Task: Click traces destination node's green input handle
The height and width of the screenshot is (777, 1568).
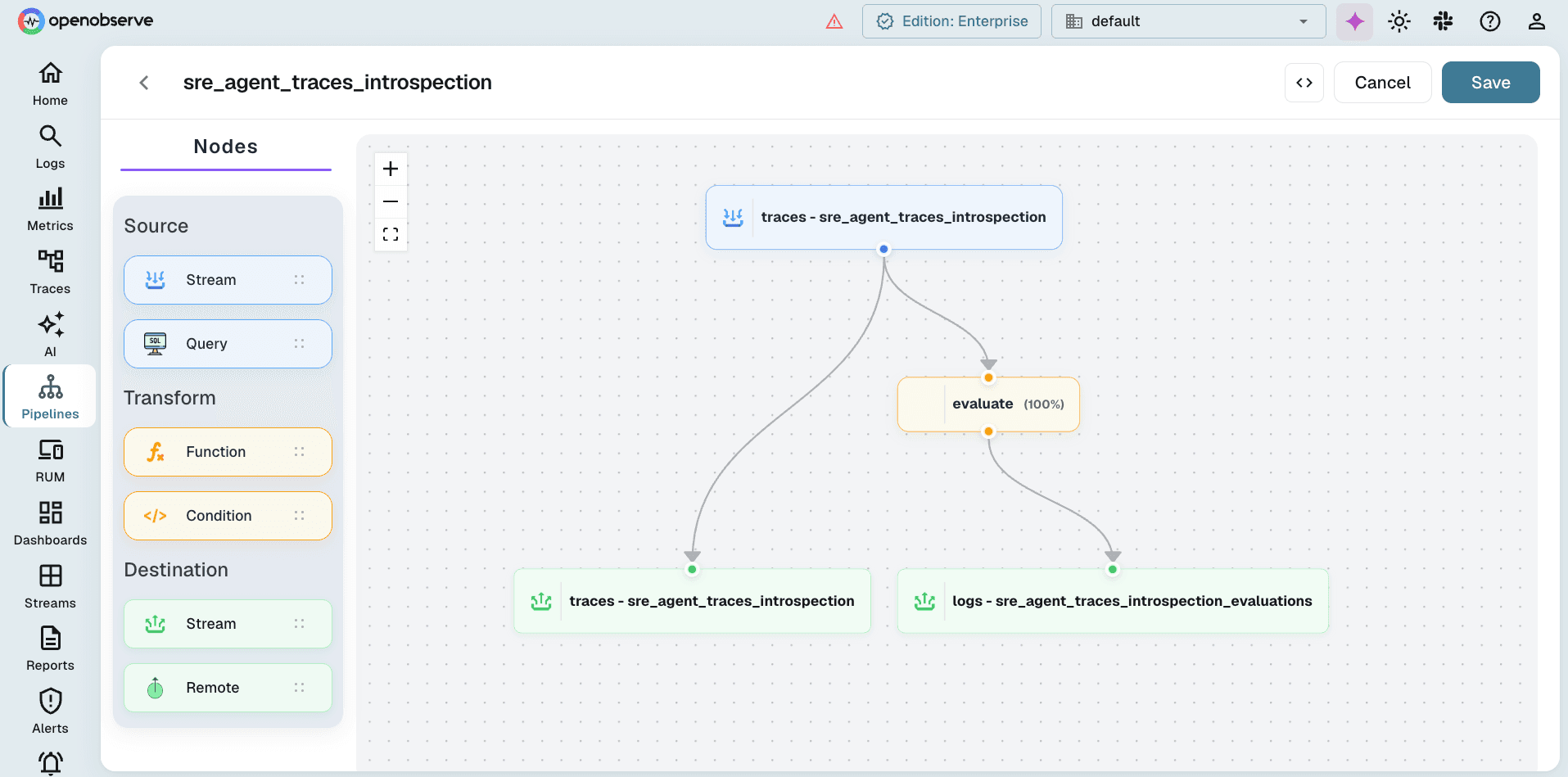Action: pyautogui.click(x=692, y=569)
